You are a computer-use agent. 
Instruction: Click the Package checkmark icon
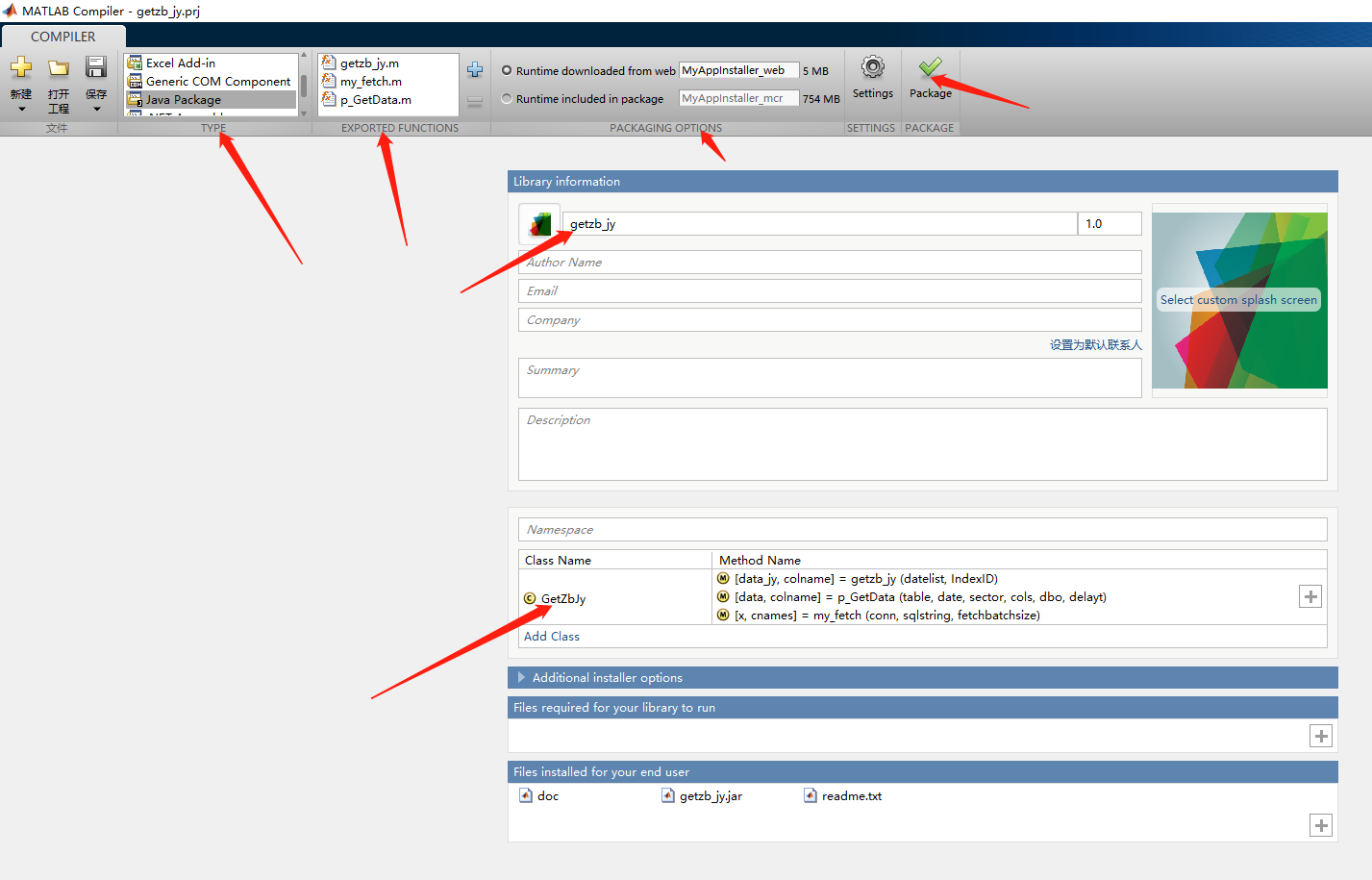929,68
